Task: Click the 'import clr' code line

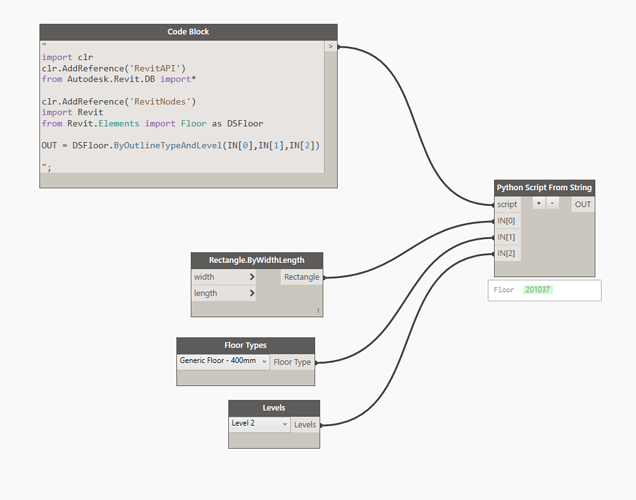Action: point(67,57)
